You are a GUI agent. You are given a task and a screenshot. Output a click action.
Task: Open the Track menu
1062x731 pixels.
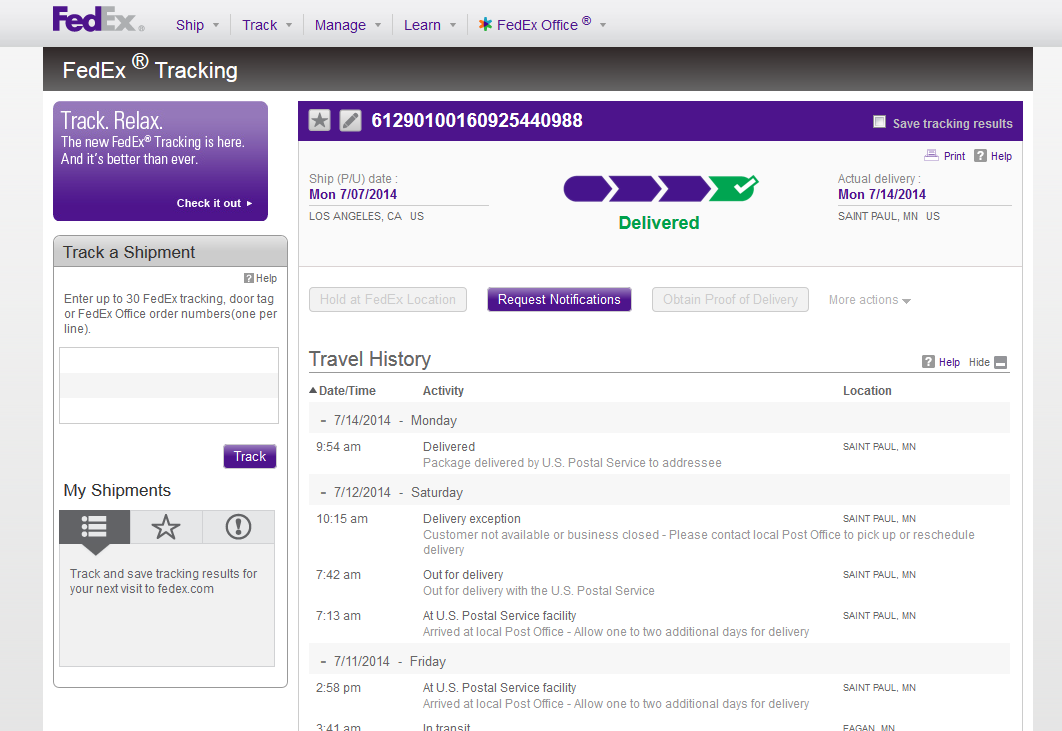click(259, 25)
